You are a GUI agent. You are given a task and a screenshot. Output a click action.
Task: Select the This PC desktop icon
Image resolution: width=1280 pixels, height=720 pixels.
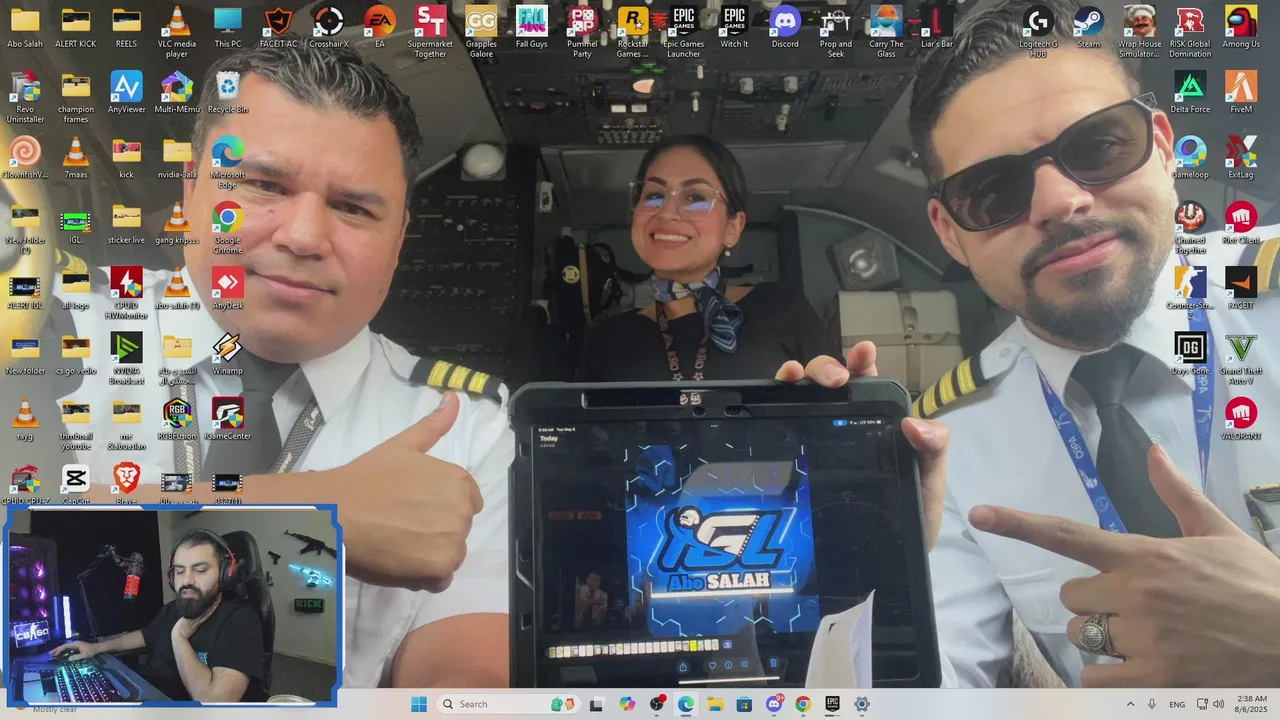(228, 28)
